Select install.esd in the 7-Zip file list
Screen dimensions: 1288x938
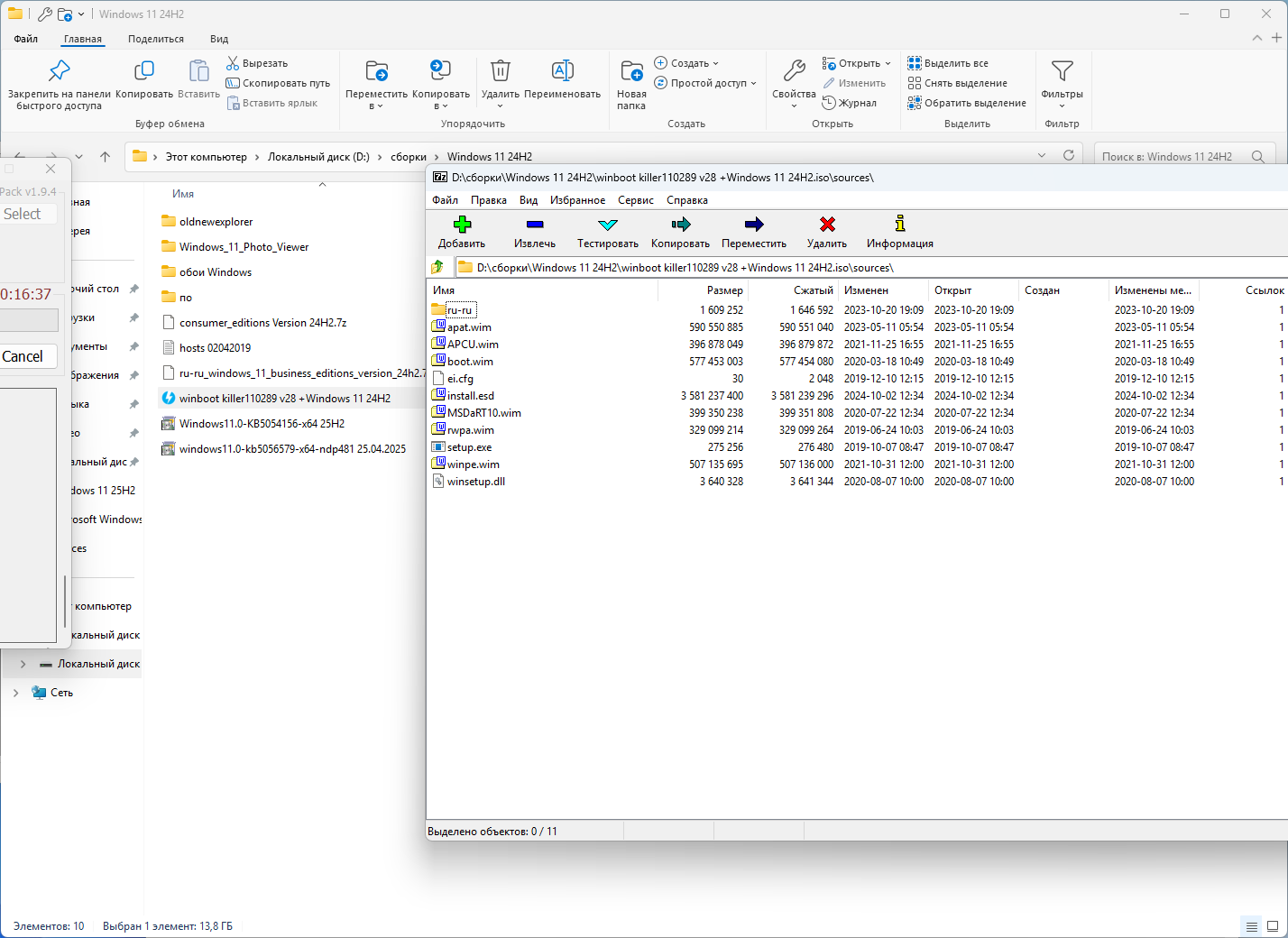470,396
